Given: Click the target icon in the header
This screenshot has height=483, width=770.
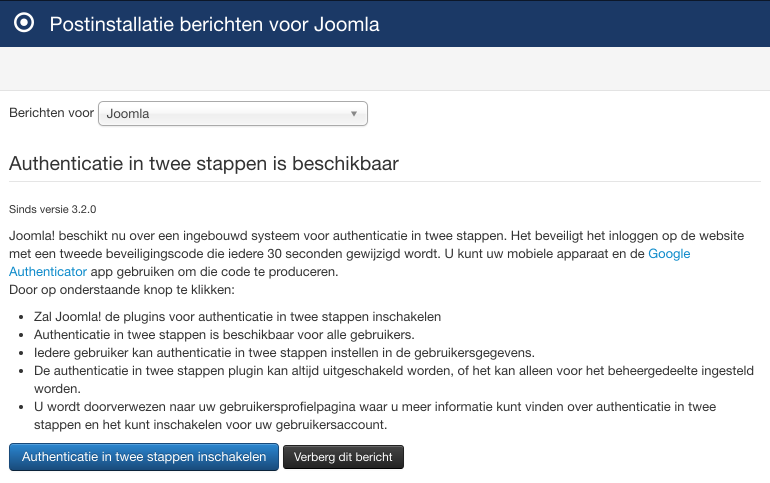Looking at the screenshot, I should coord(24,23).
